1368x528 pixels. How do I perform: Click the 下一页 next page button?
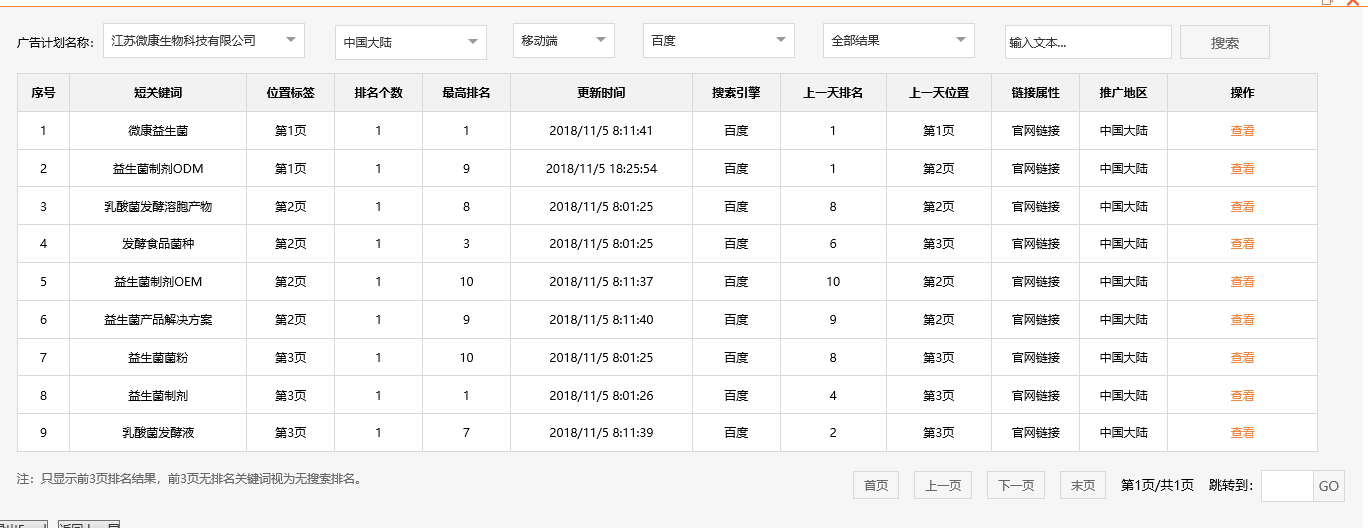point(1016,485)
